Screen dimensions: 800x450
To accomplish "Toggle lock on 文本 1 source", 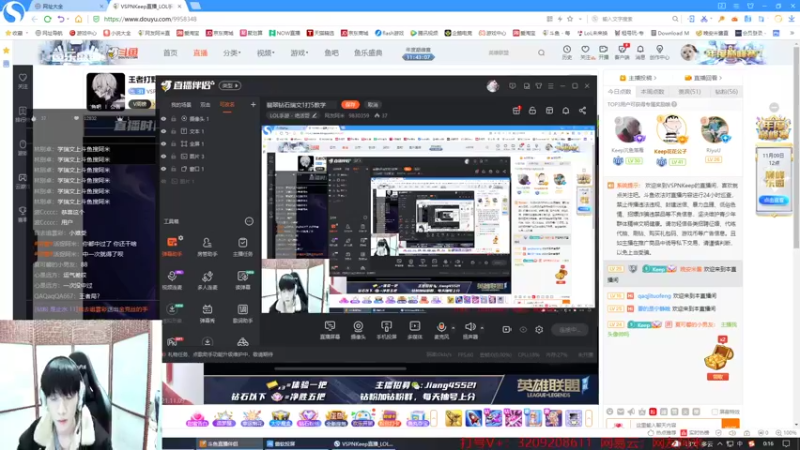I will point(173,131).
